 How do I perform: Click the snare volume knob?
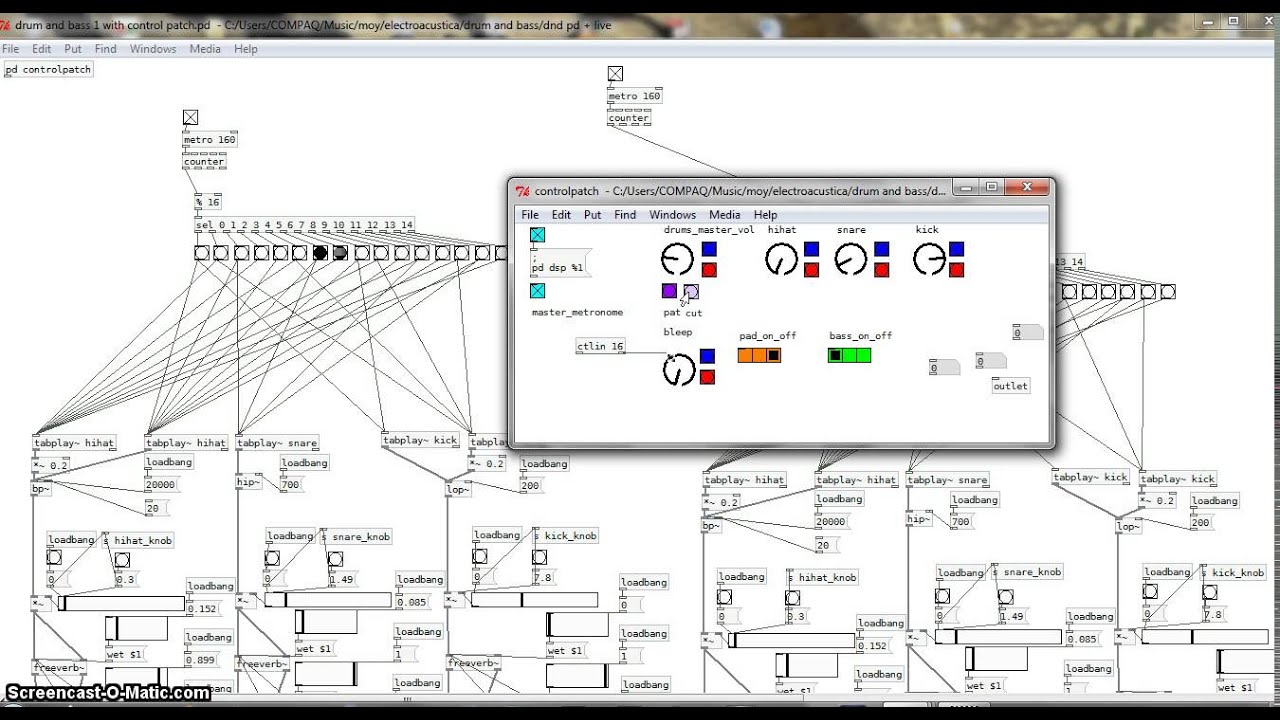(x=850, y=260)
